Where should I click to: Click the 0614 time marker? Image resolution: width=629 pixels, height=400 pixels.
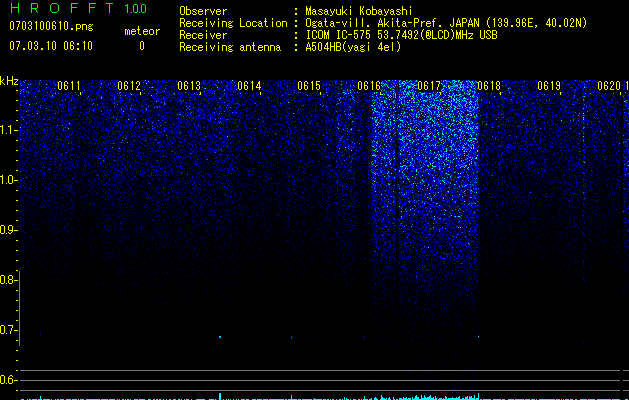tap(249, 86)
